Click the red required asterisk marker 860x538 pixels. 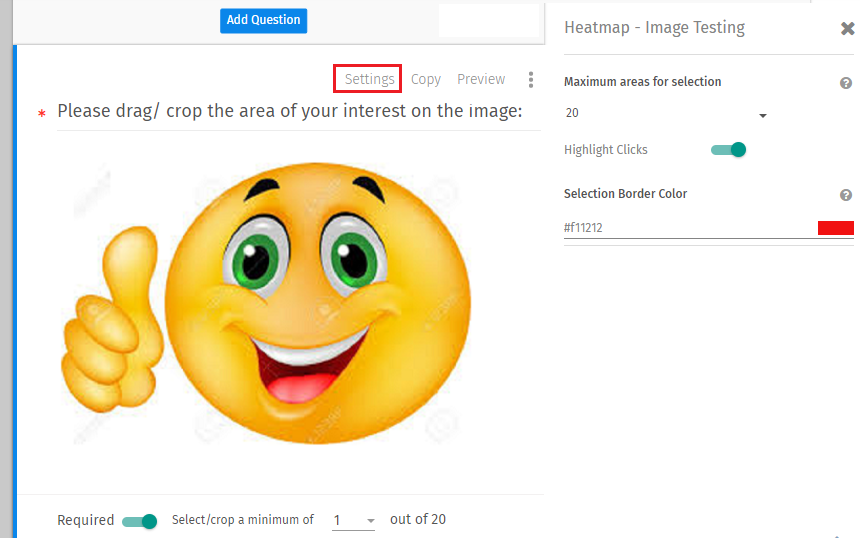(x=42, y=115)
